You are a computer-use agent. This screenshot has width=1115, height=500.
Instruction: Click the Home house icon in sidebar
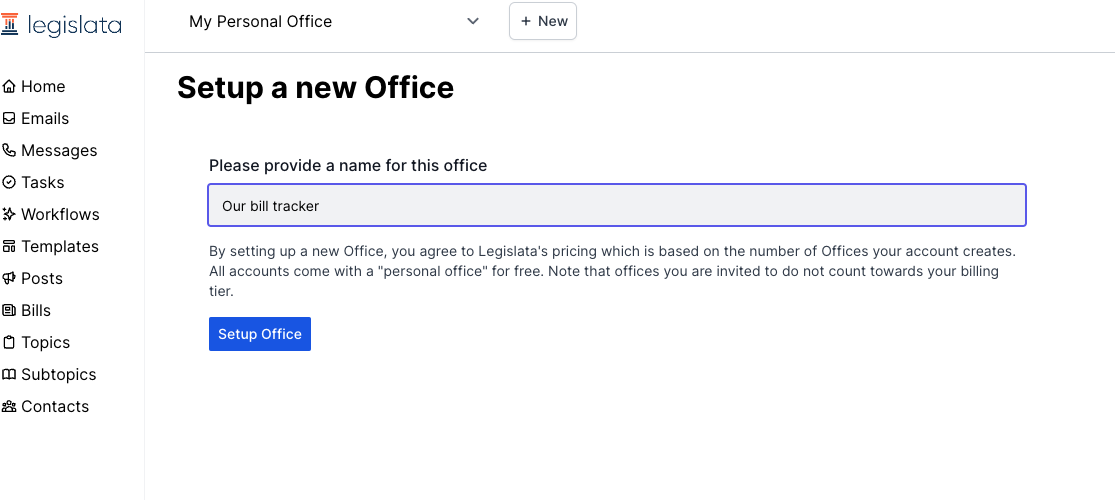pyautogui.click(x=10, y=87)
